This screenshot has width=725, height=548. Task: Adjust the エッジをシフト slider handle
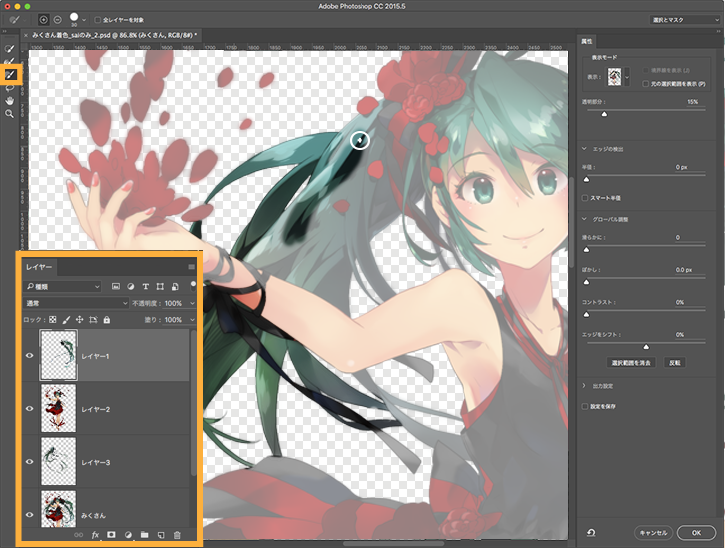tap(646, 346)
